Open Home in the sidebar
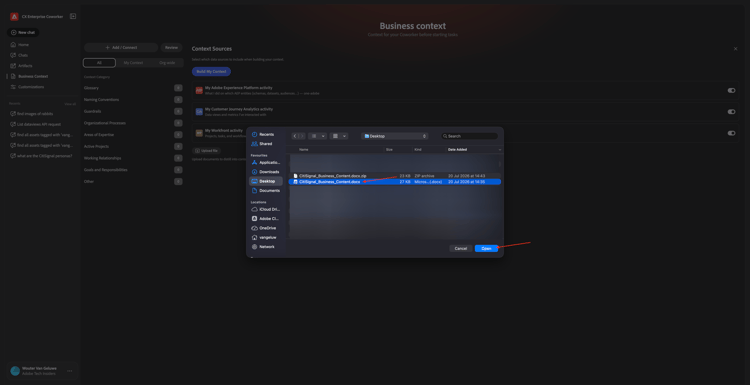Screen dimensions: 750x385 [x=23, y=44]
